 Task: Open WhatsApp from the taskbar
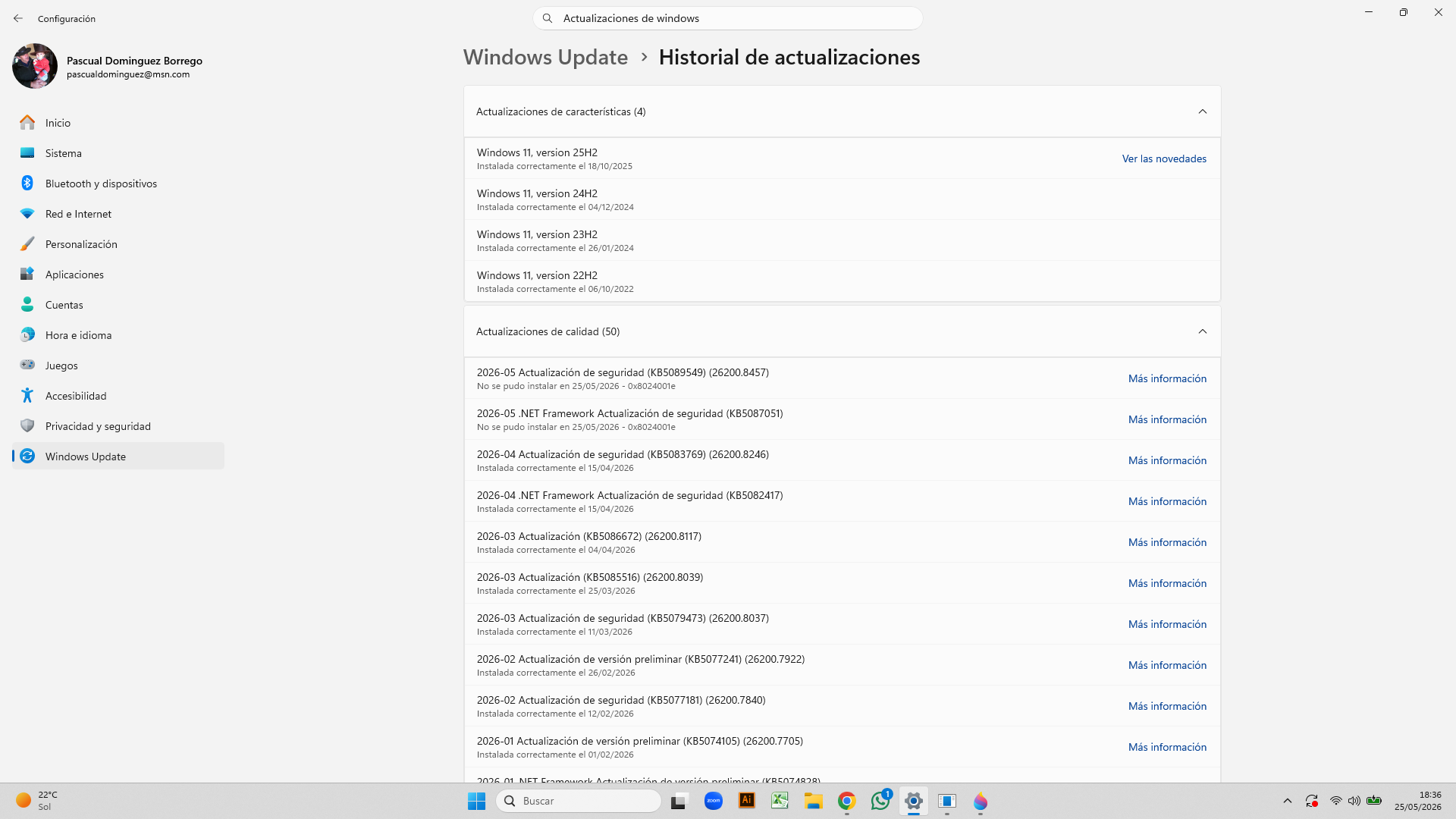pyautogui.click(x=880, y=801)
